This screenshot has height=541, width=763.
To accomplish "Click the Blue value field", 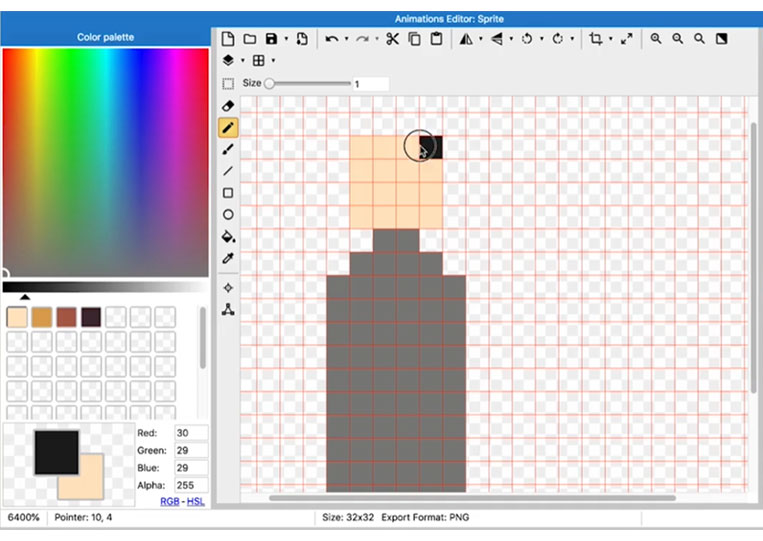I will 191,468.
